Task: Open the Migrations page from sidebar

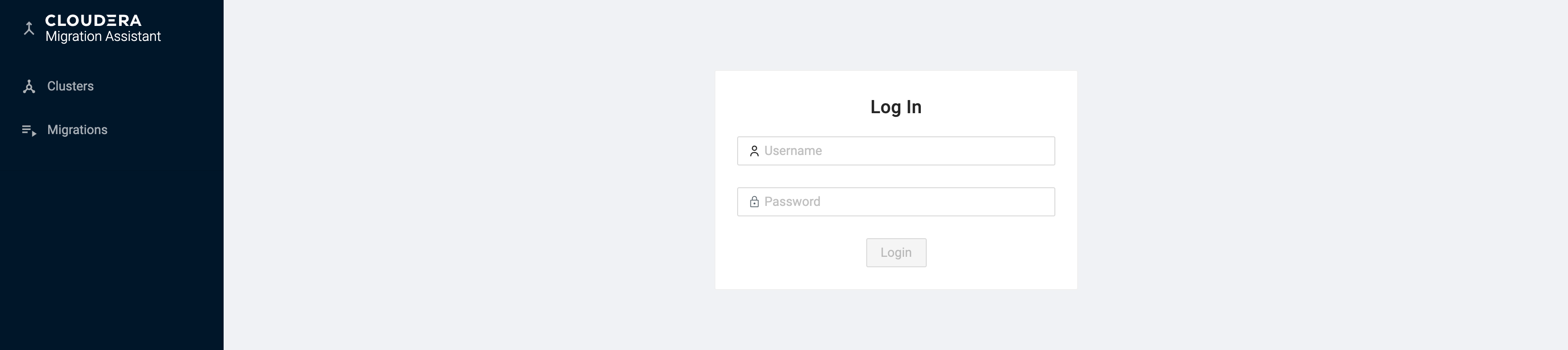Action: pyautogui.click(x=77, y=130)
